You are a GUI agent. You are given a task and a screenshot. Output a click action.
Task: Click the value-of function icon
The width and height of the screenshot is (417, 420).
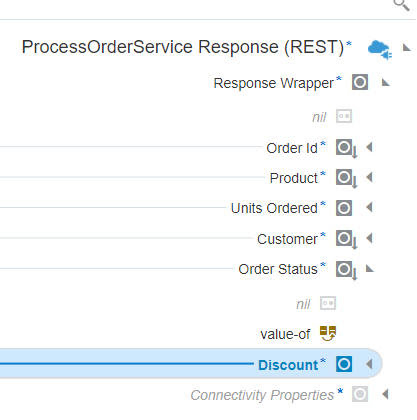(x=328, y=334)
